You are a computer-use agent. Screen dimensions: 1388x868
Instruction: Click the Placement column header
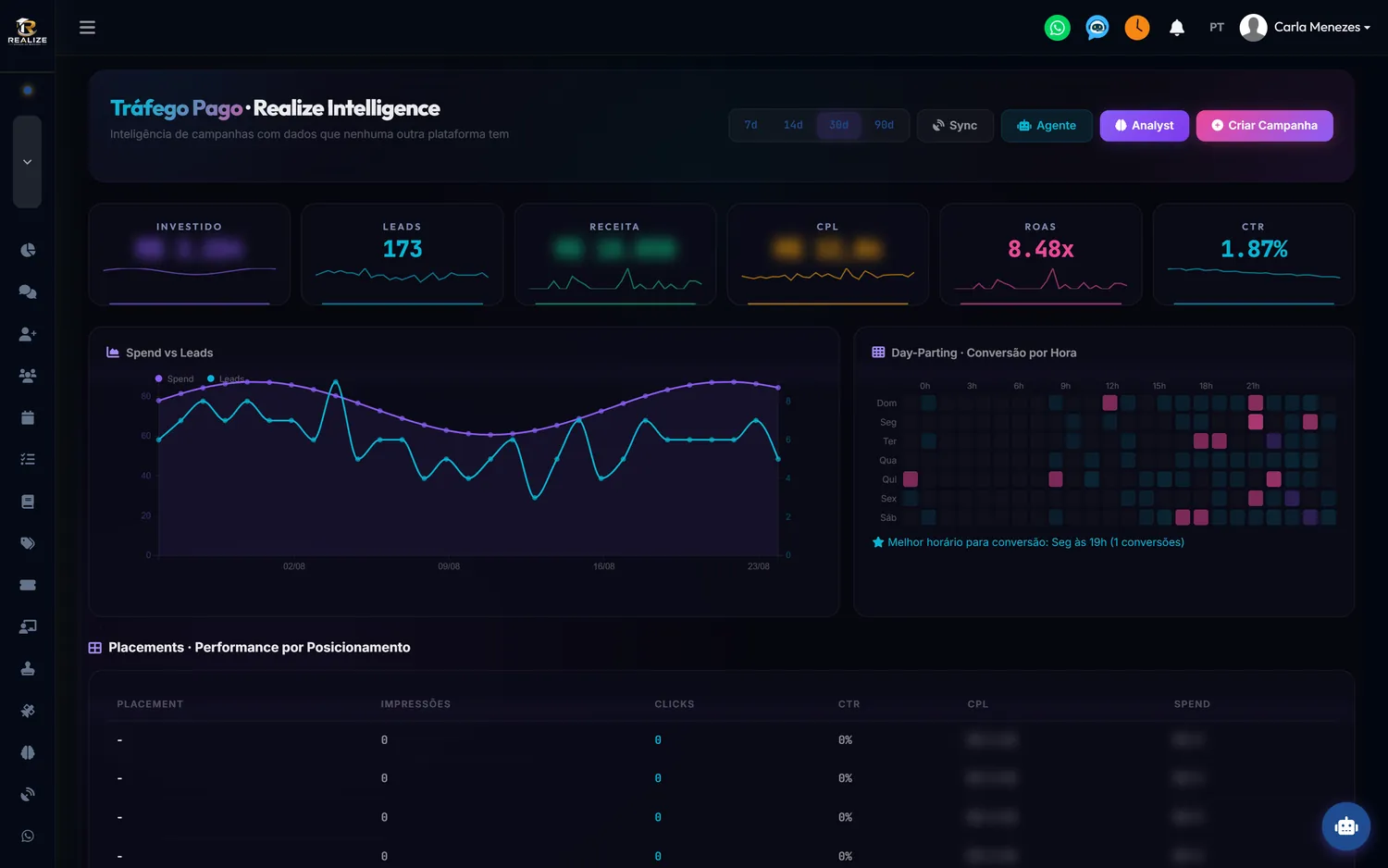[x=150, y=704]
